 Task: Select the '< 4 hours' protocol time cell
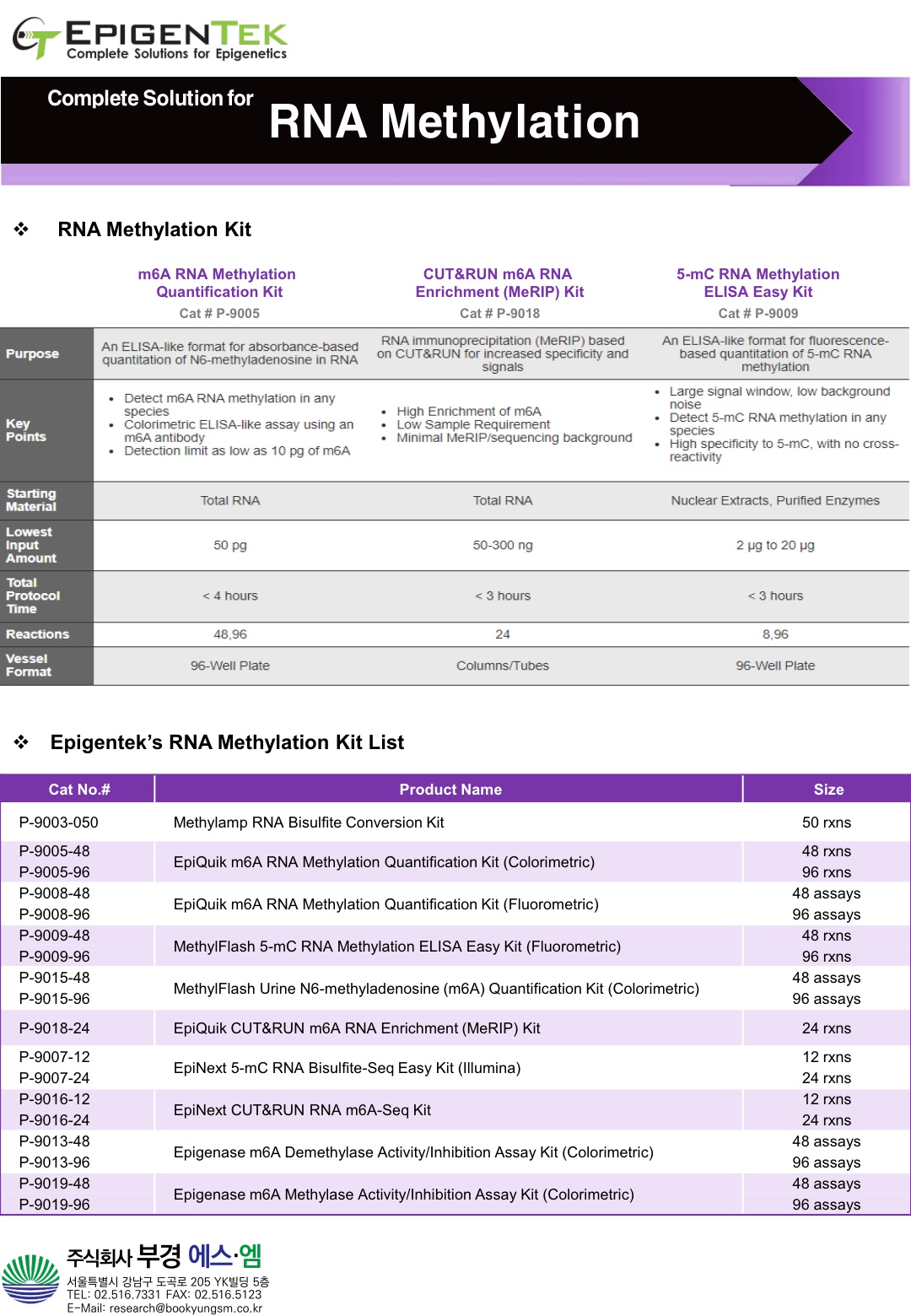[230, 596]
